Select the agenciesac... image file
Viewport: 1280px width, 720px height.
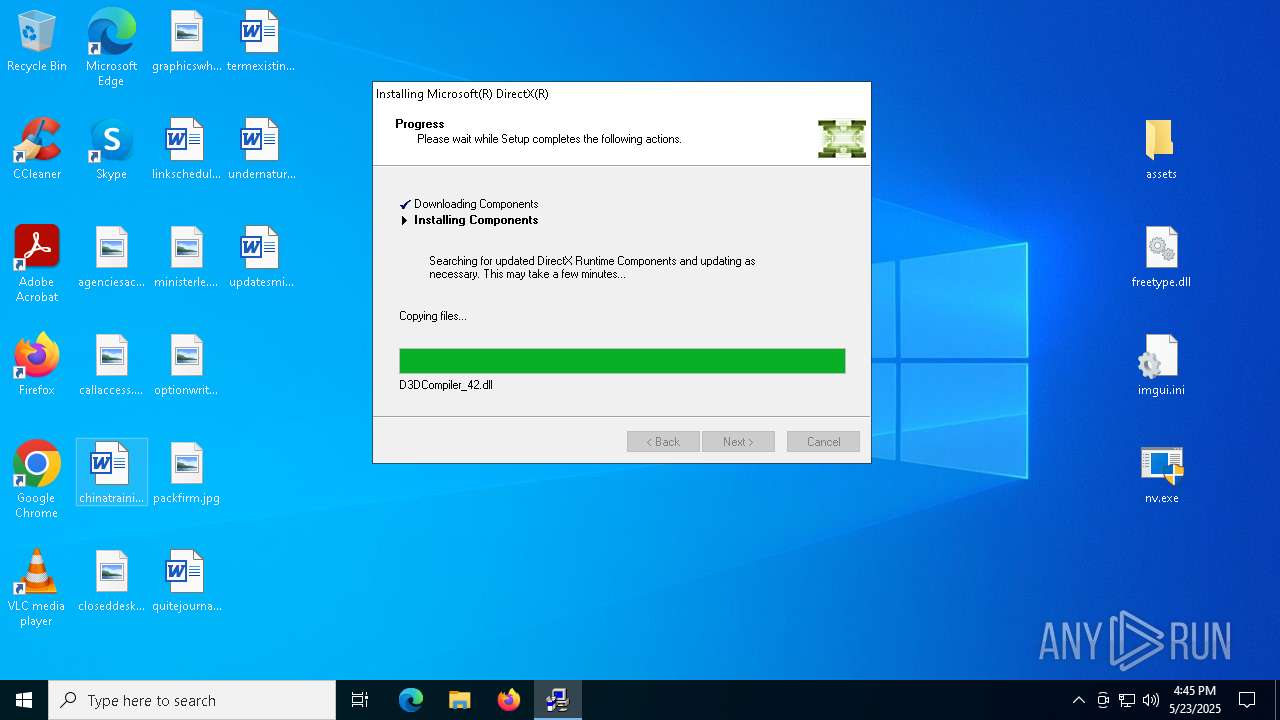[x=111, y=258]
